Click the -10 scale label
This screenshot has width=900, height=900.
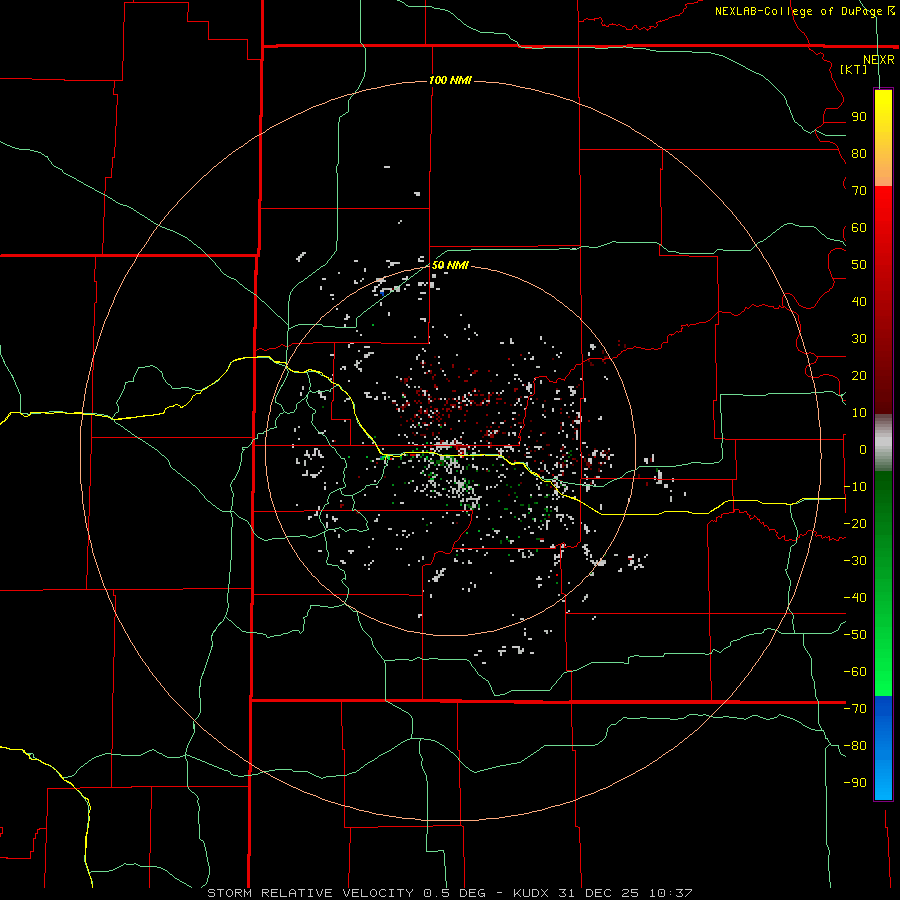(855, 487)
